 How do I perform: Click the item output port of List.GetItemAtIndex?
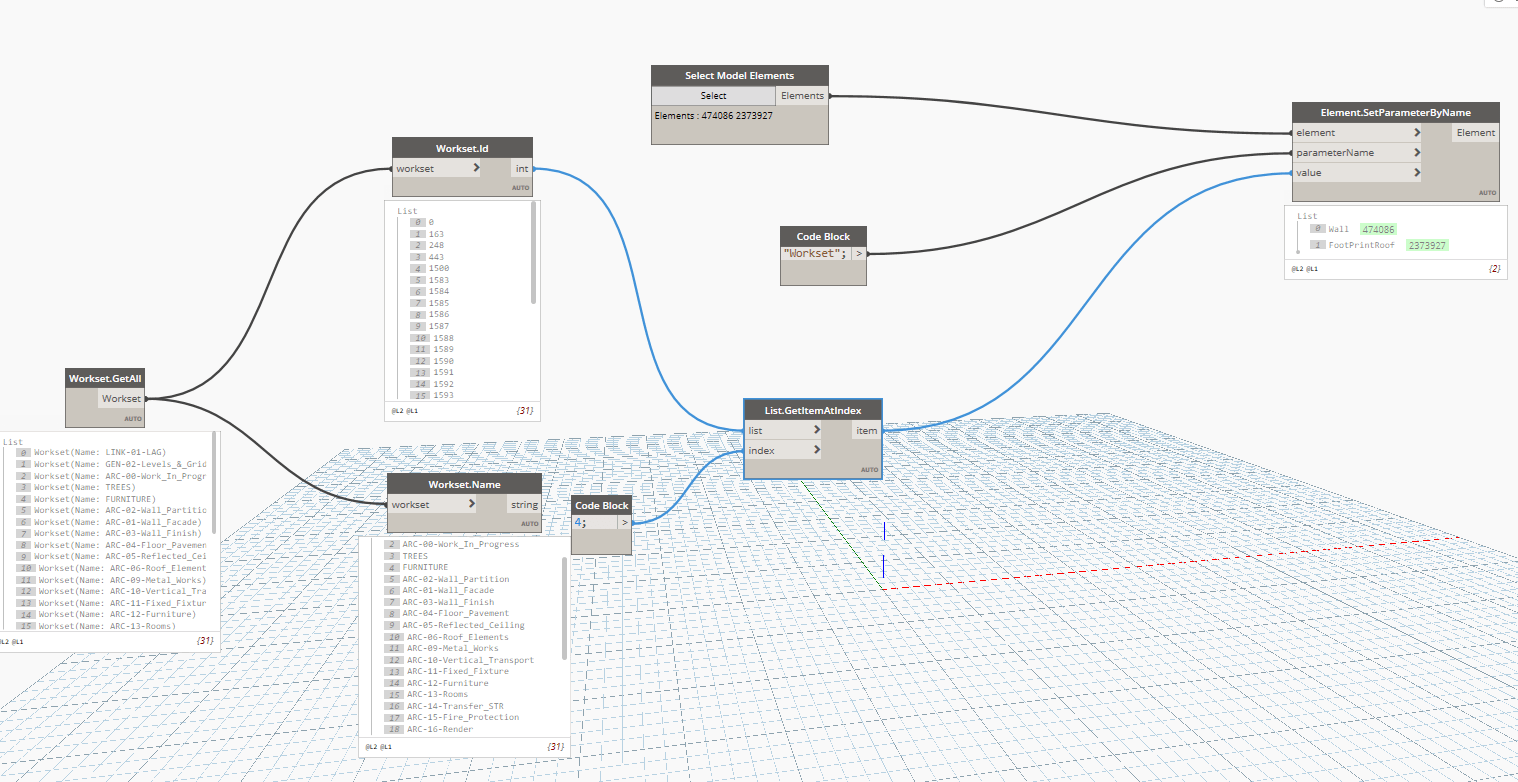(x=867, y=430)
